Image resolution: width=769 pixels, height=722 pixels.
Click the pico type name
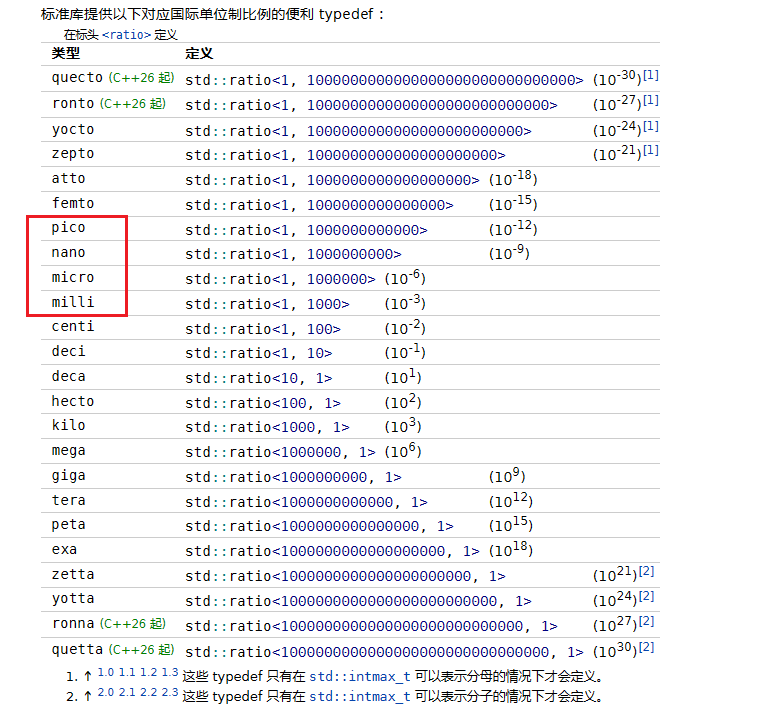tap(69, 228)
